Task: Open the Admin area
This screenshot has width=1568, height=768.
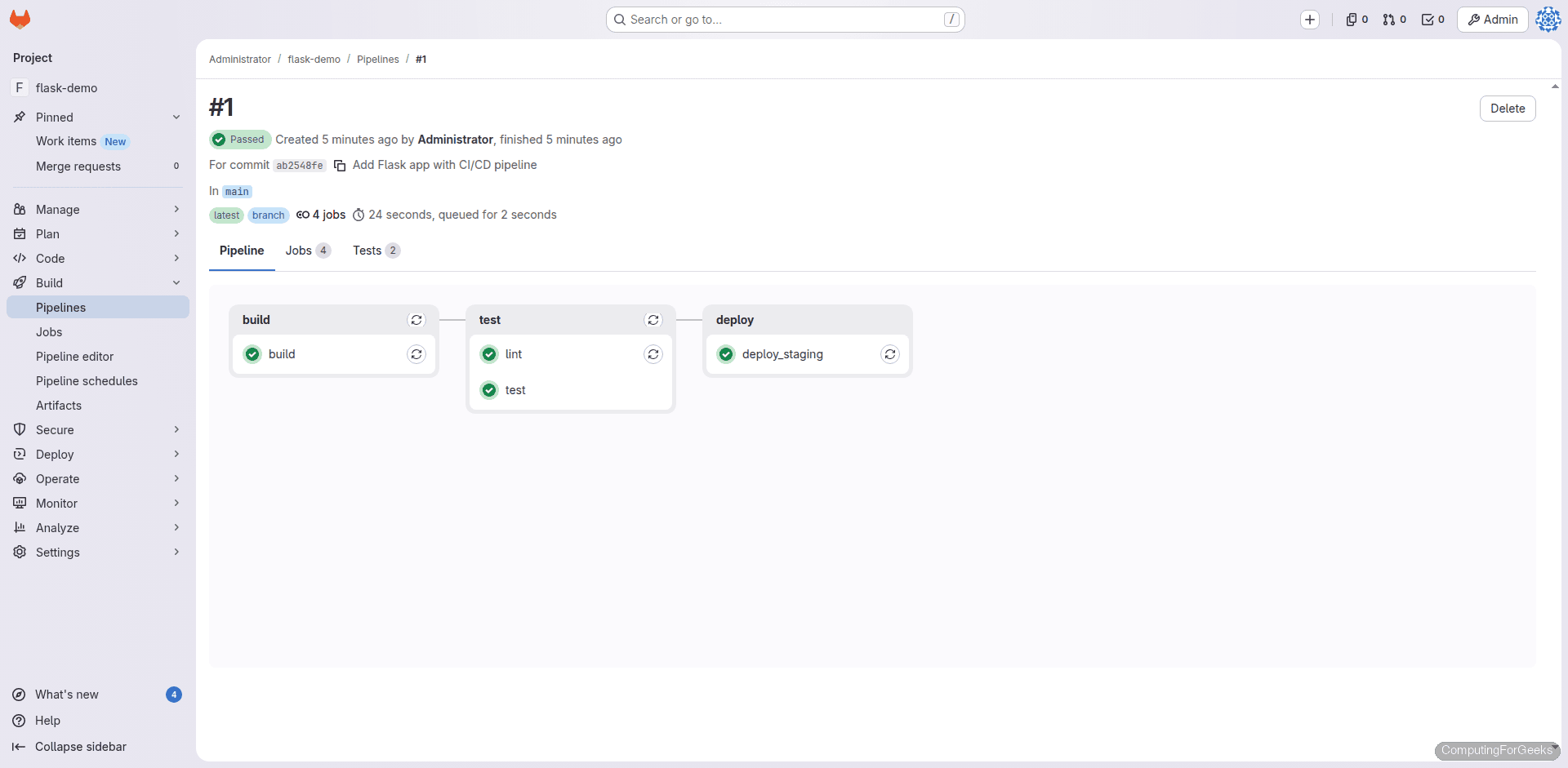Action: click(1492, 19)
